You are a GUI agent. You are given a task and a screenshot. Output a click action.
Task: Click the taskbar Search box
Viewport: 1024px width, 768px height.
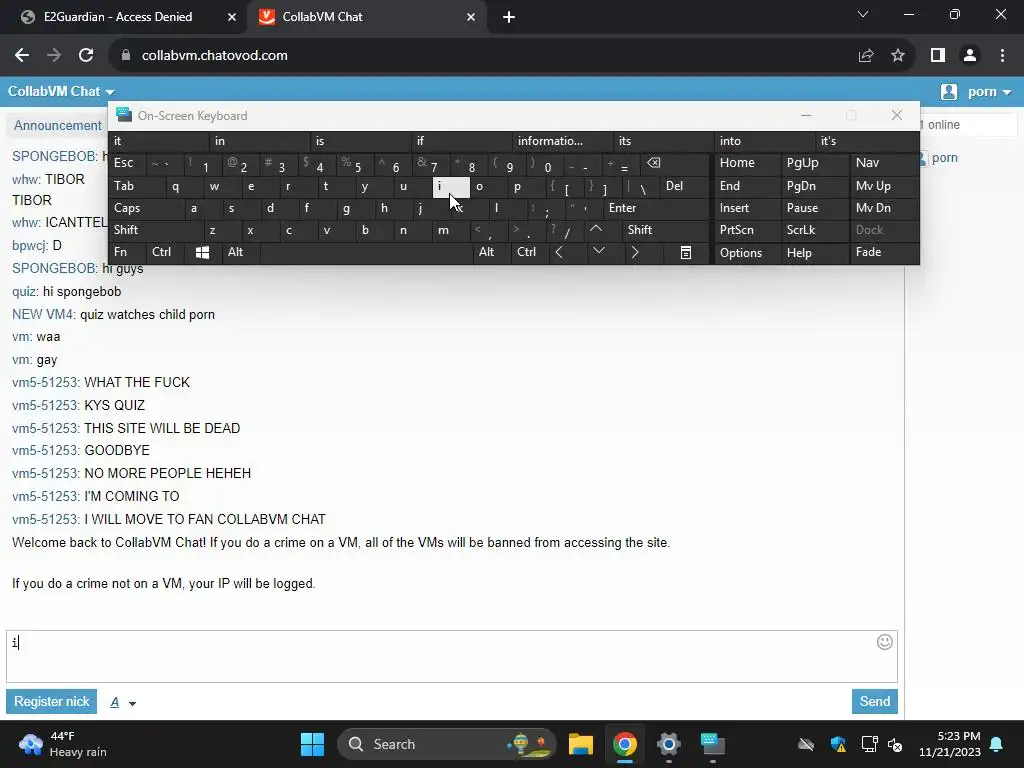click(446, 744)
